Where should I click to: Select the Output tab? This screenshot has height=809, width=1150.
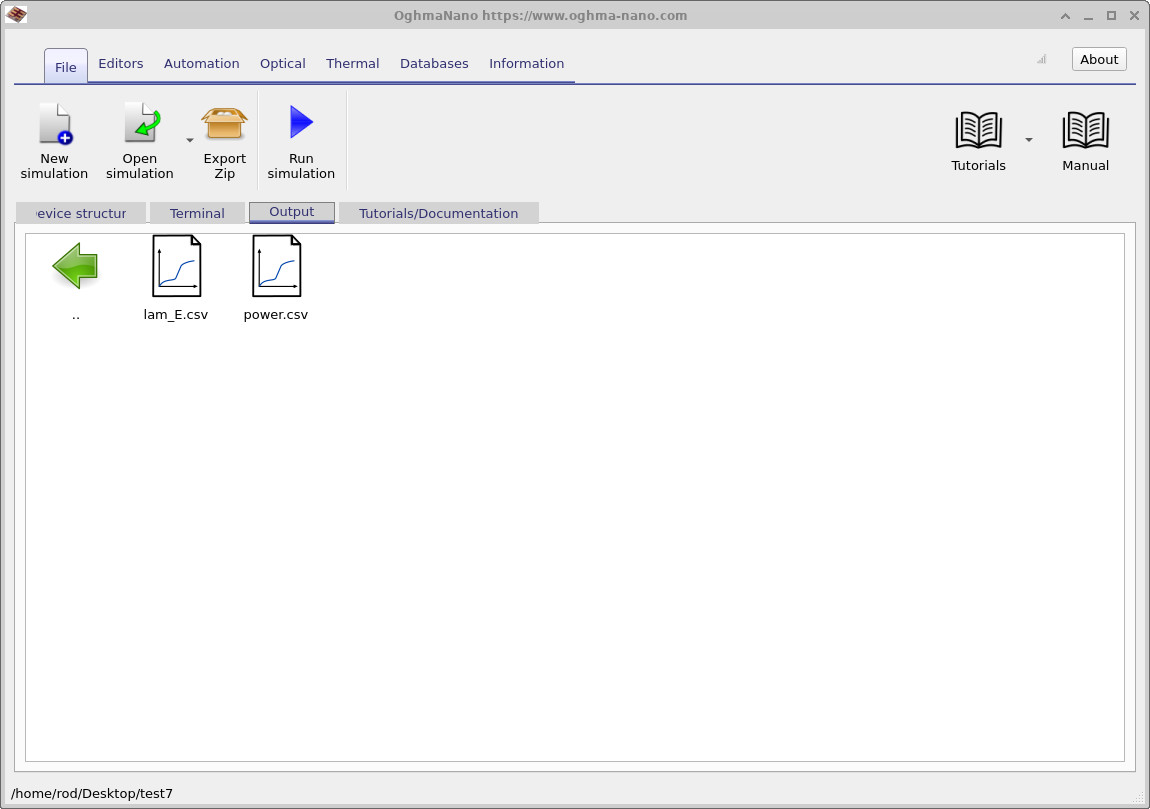292,212
